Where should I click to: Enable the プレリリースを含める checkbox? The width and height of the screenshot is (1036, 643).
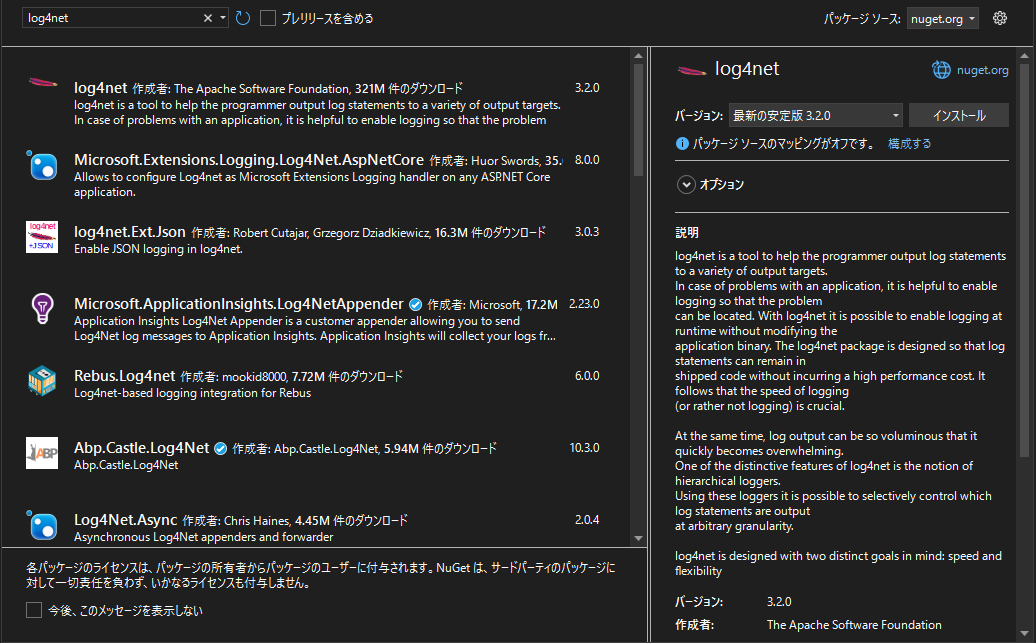268,18
